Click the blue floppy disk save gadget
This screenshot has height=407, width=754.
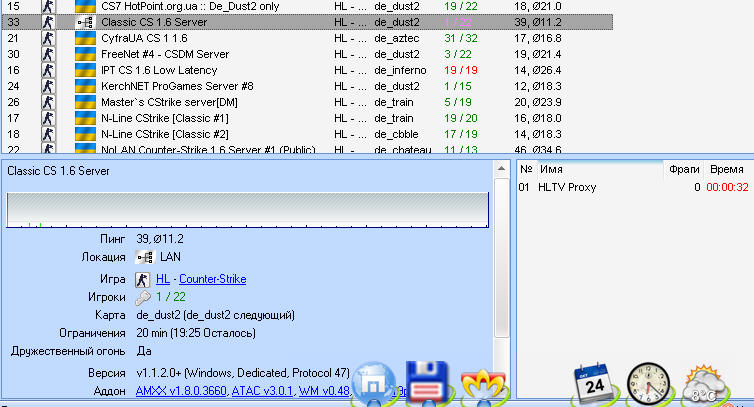427,383
